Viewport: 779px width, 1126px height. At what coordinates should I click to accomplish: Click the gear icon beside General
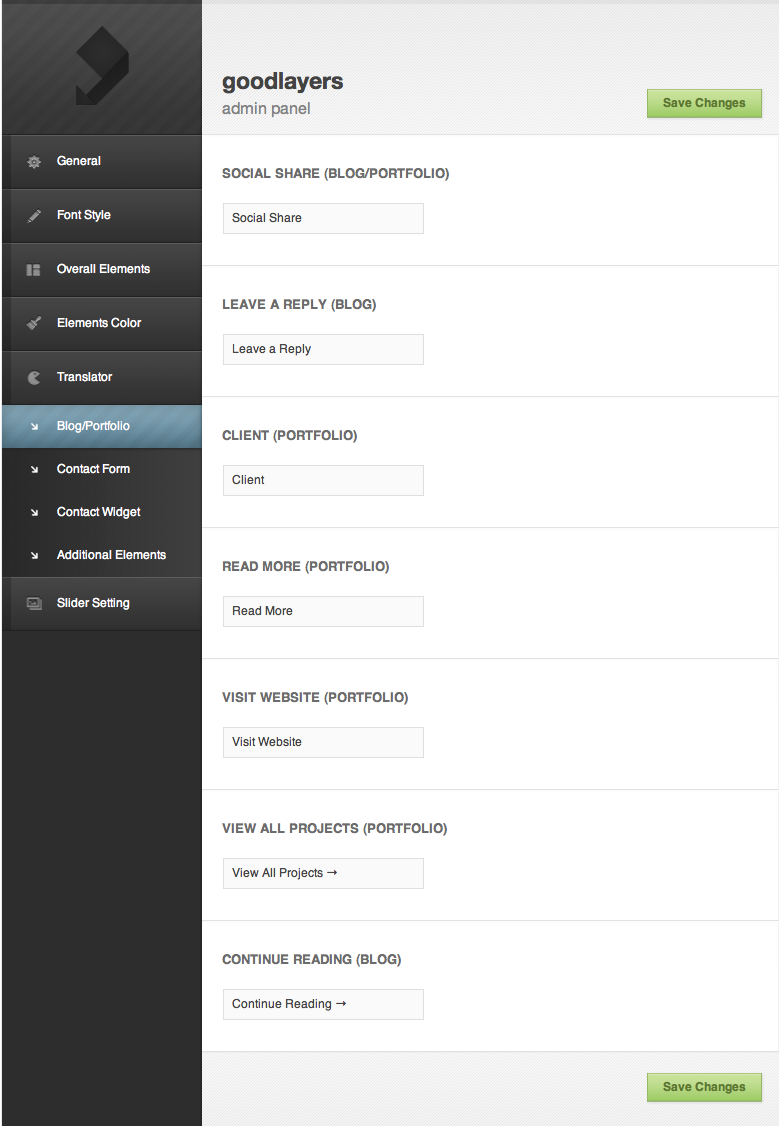(34, 162)
